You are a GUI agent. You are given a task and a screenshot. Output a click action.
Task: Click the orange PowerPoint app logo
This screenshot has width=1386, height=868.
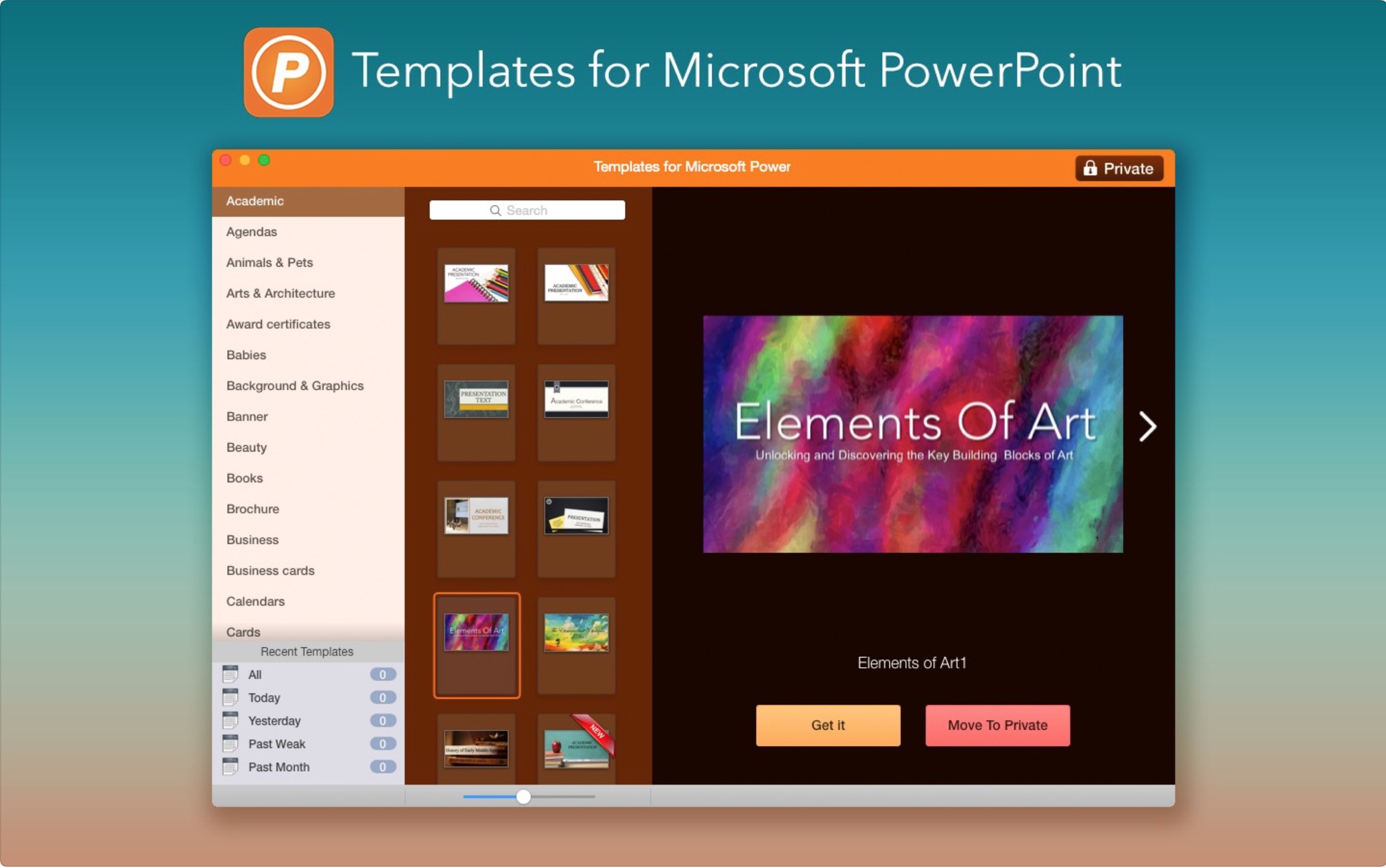[288, 72]
